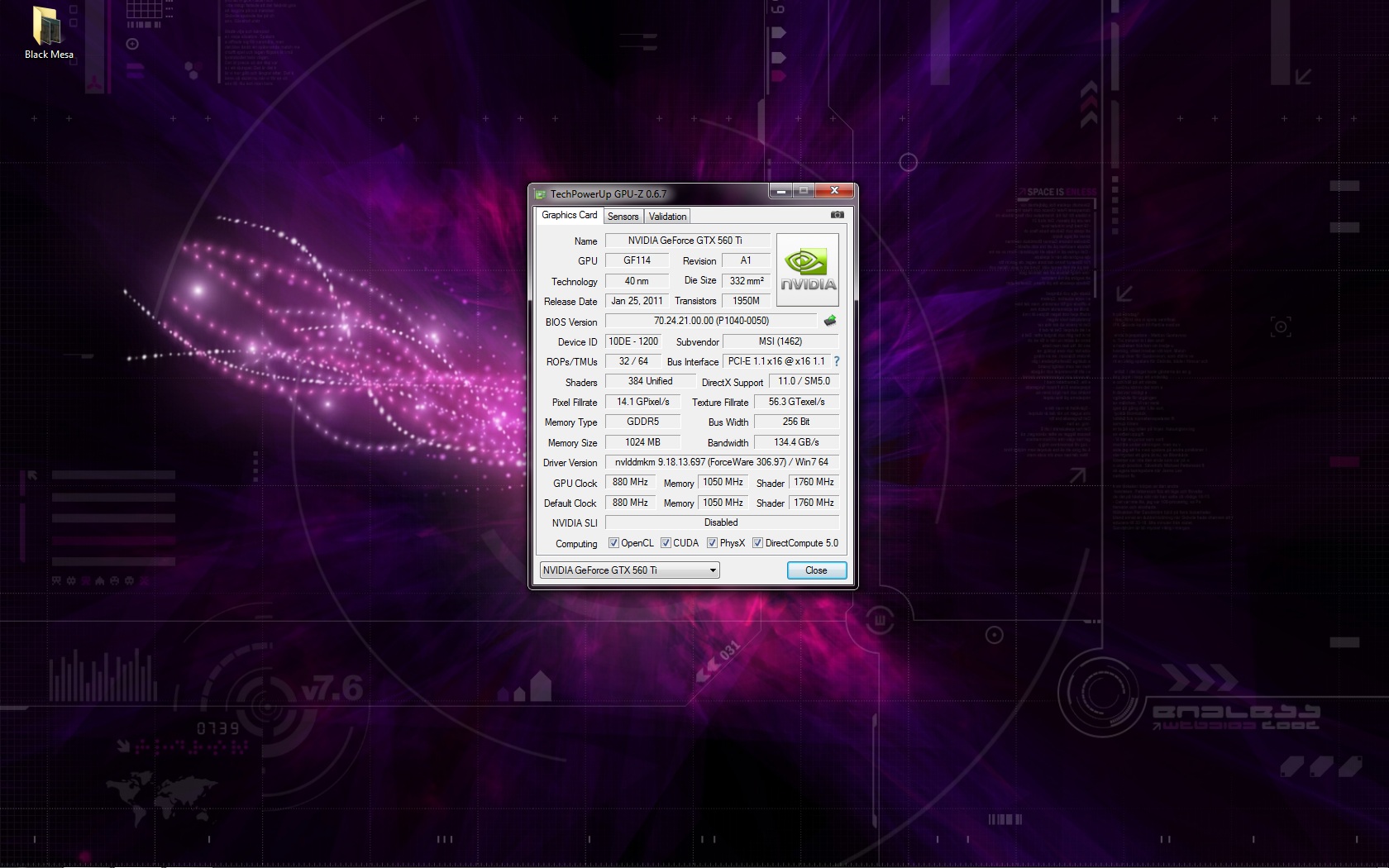Click the Pixel Fillrate value 14.1 GPixel/s

point(642,402)
